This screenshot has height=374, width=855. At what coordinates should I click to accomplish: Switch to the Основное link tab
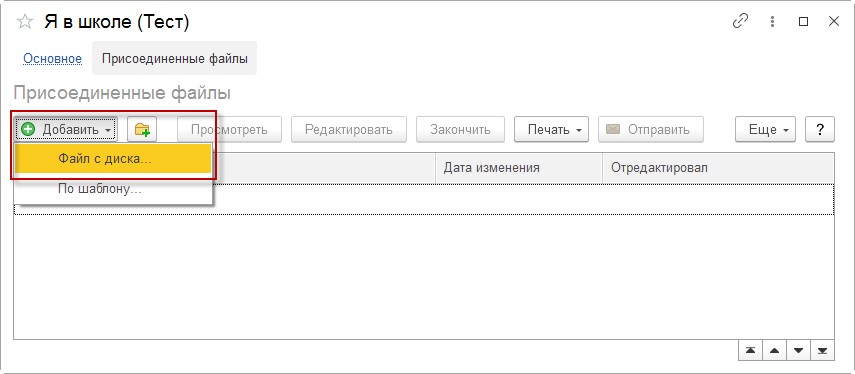[x=52, y=58]
